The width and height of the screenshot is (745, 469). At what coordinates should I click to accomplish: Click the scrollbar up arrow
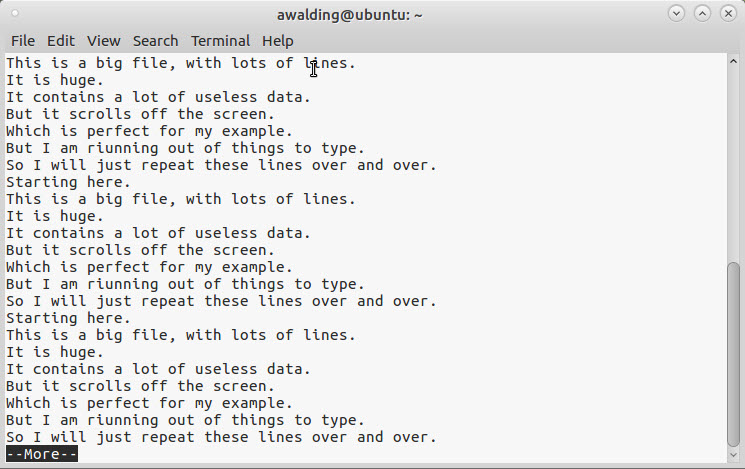coord(734,62)
